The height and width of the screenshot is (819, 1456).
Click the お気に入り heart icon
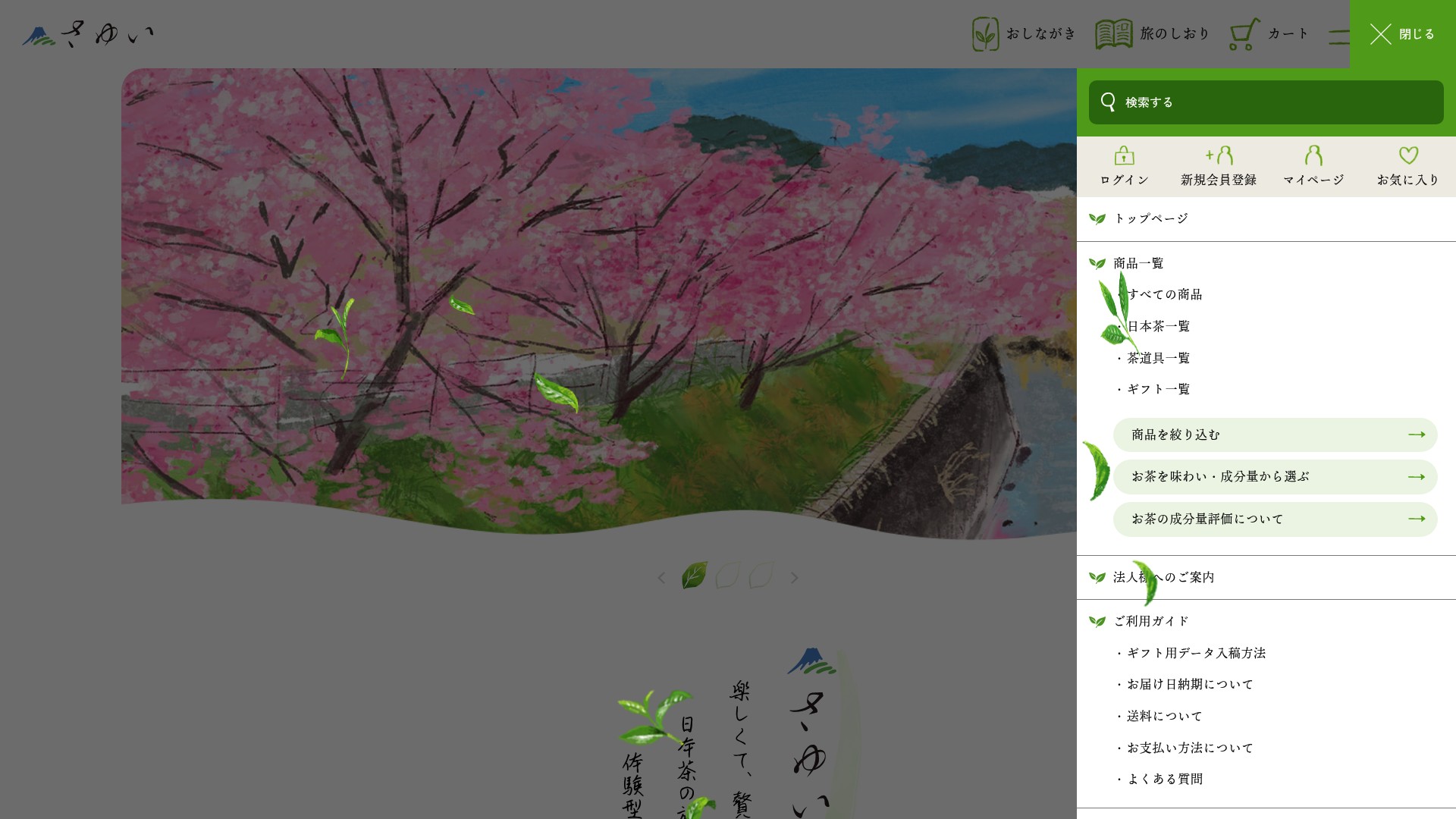click(x=1408, y=155)
